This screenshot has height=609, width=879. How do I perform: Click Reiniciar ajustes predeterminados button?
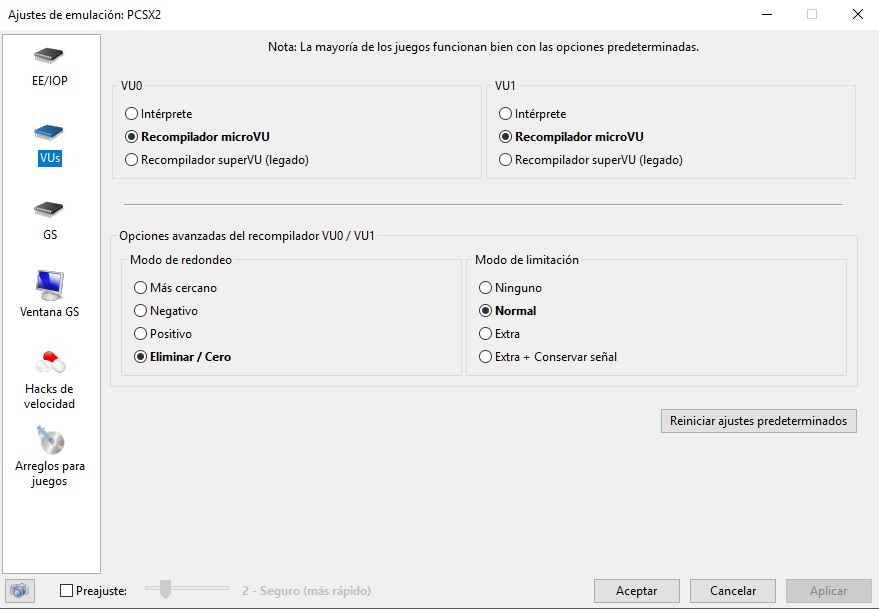[x=758, y=421]
